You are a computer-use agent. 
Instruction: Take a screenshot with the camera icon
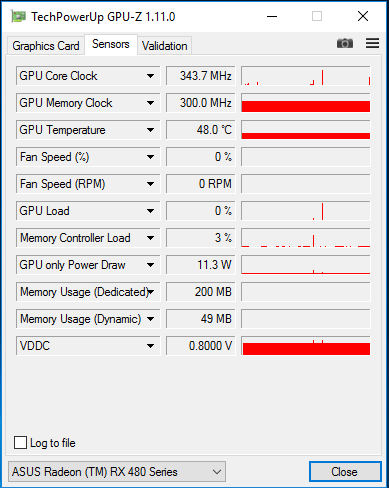[x=345, y=43]
